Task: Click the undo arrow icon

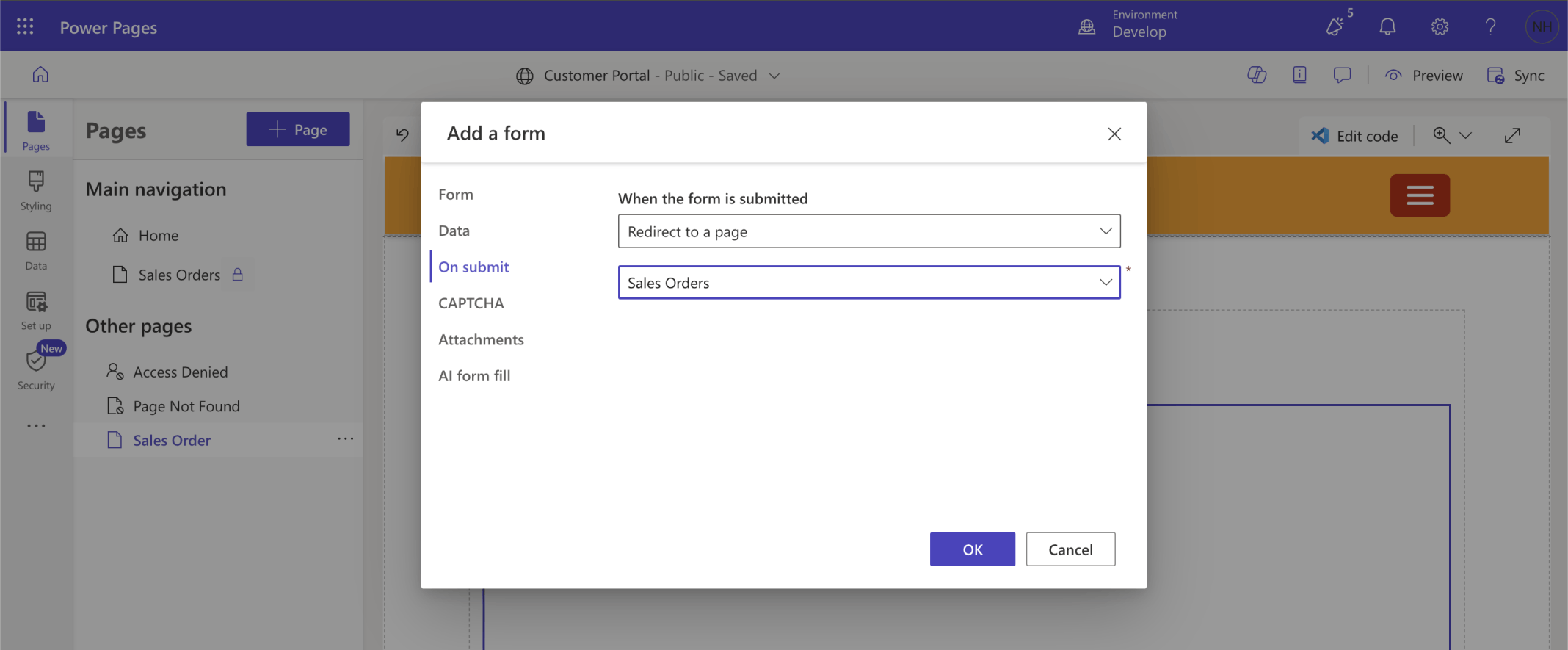Action: 402,134
